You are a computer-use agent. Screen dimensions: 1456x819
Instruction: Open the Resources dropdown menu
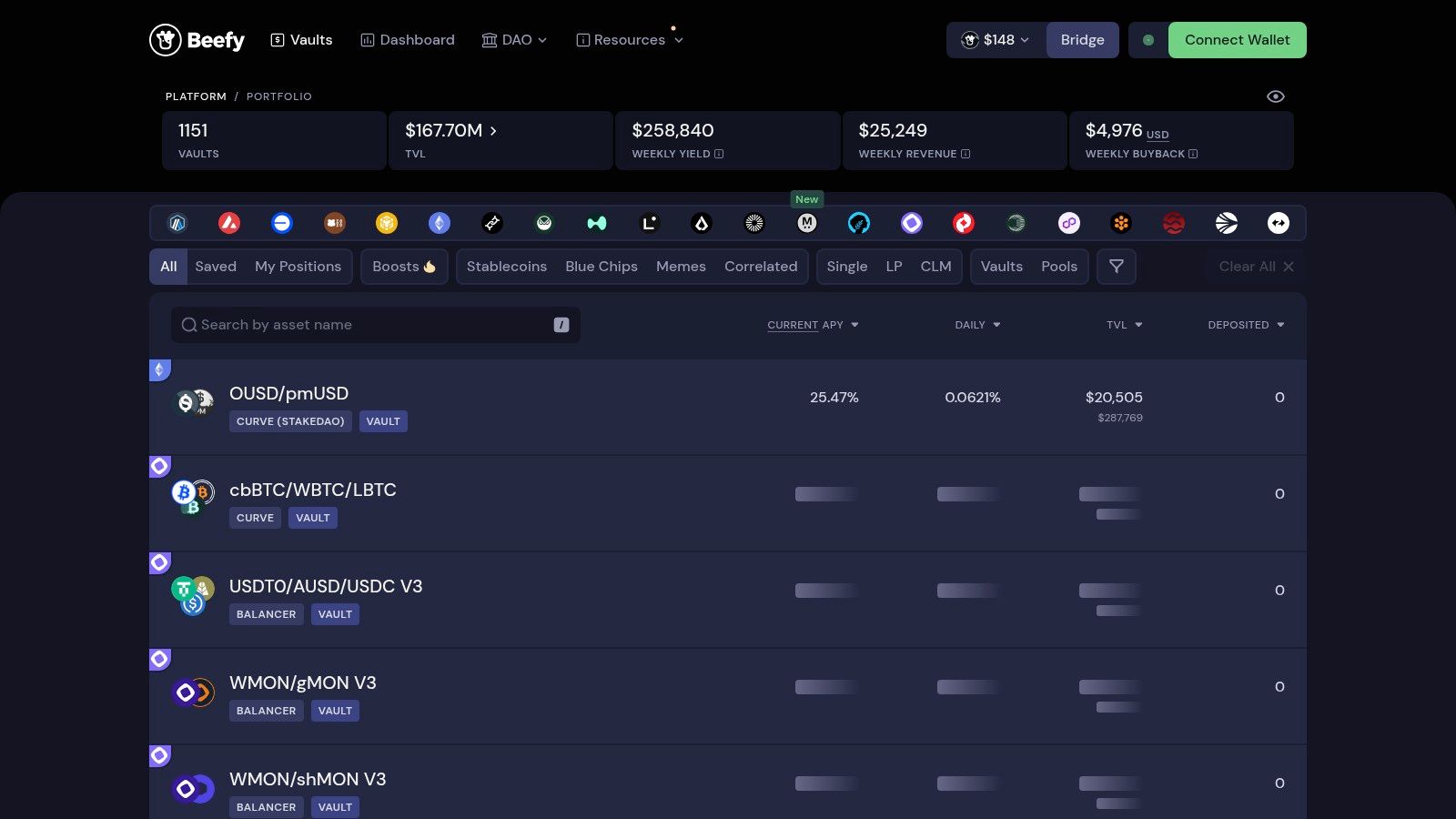(630, 40)
